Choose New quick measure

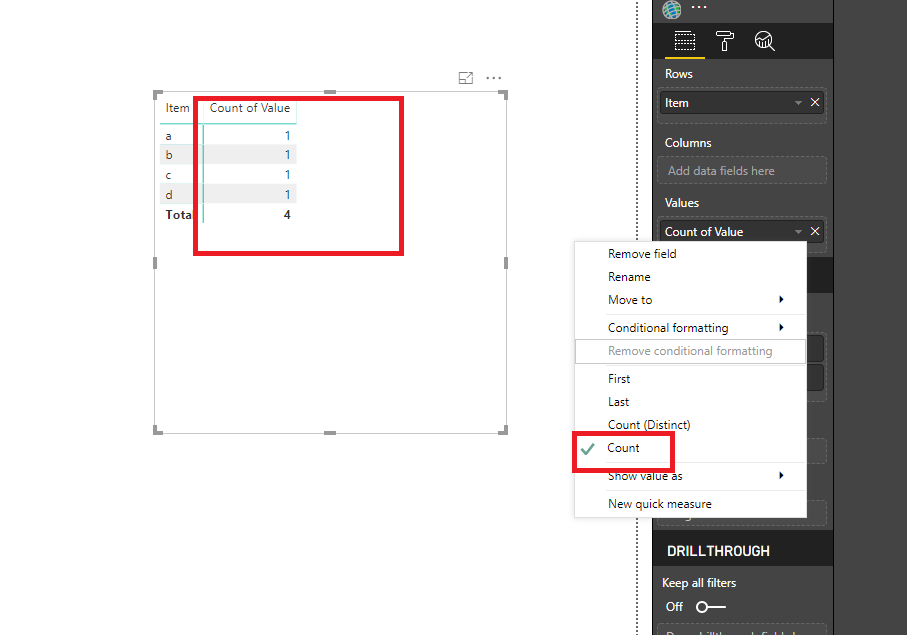pyautogui.click(x=691, y=504)
